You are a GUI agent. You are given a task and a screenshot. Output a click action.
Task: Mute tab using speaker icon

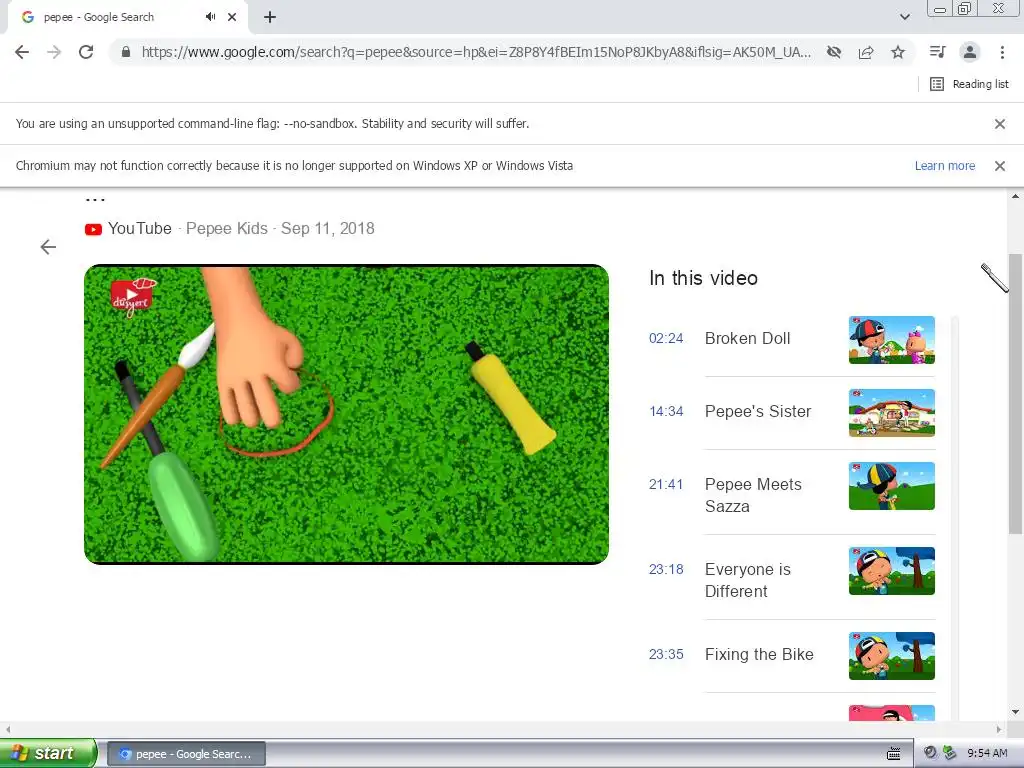(210, 17)
